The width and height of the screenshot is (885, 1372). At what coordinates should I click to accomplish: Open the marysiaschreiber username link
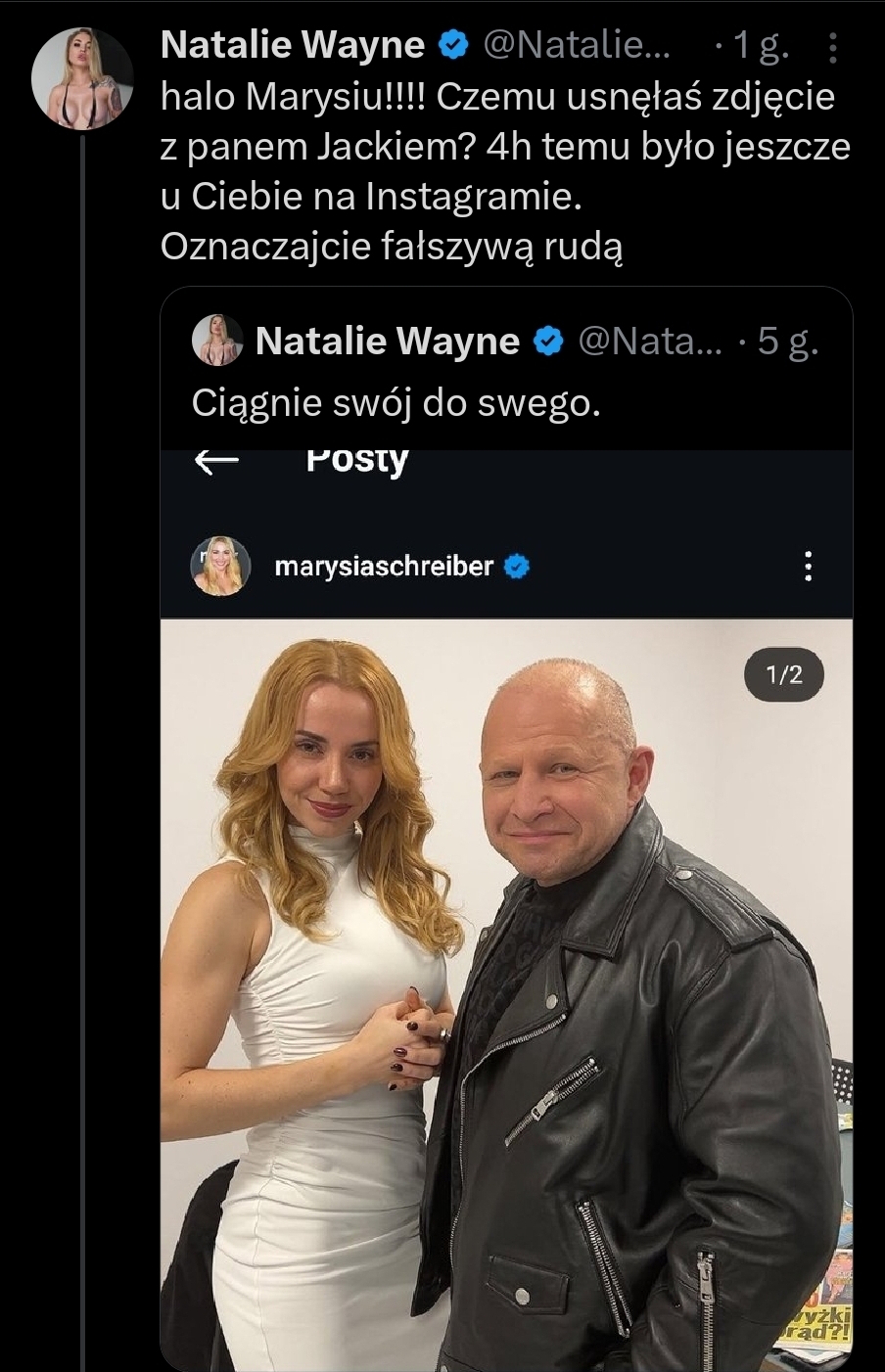384,567
